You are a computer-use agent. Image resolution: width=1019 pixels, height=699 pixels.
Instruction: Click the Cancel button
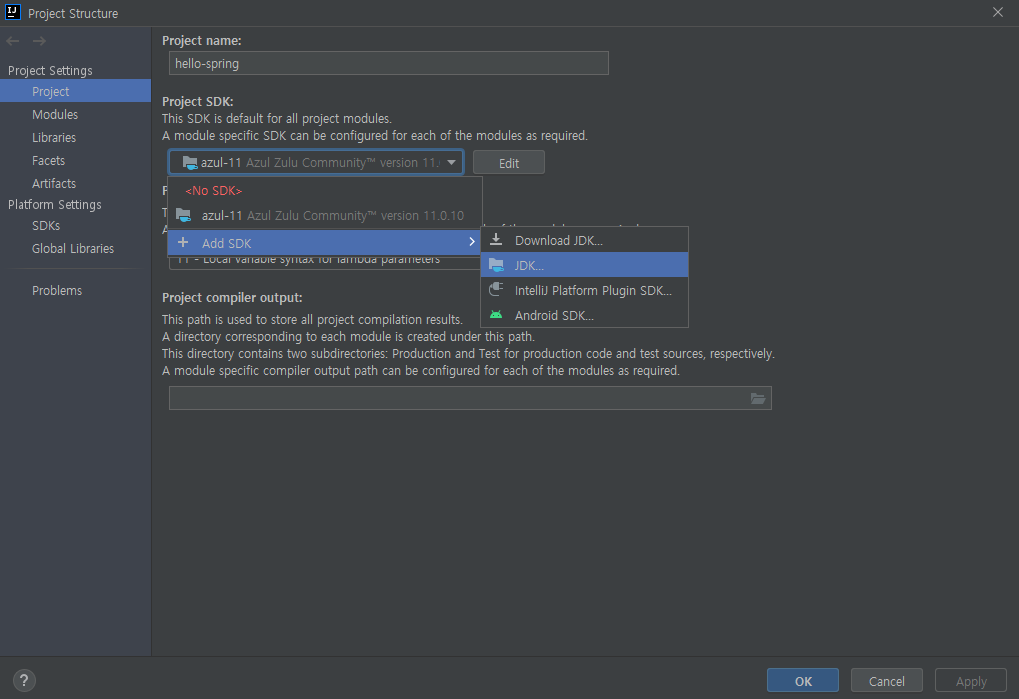(x=886, y=681)
